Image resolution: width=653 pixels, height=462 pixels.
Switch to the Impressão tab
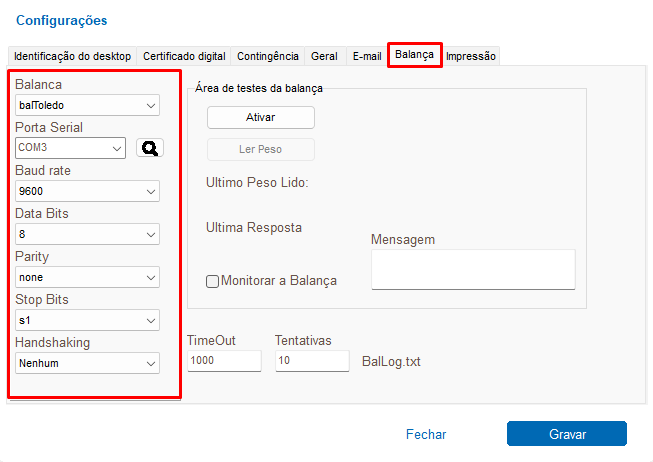point(471,56)
